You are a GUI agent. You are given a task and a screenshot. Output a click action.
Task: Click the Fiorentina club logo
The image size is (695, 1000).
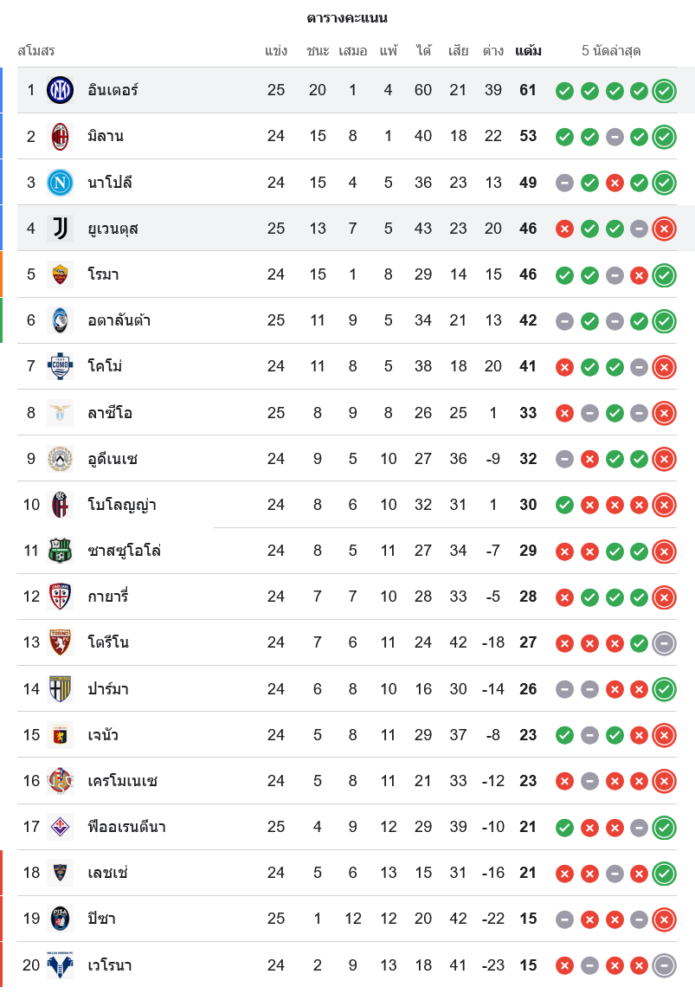(x=60, y=827)
